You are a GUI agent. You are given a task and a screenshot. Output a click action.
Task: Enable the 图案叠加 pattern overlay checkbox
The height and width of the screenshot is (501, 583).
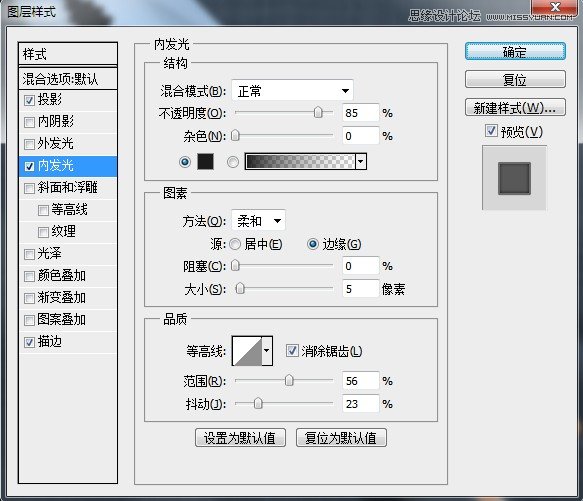click(x=29, y=320)
